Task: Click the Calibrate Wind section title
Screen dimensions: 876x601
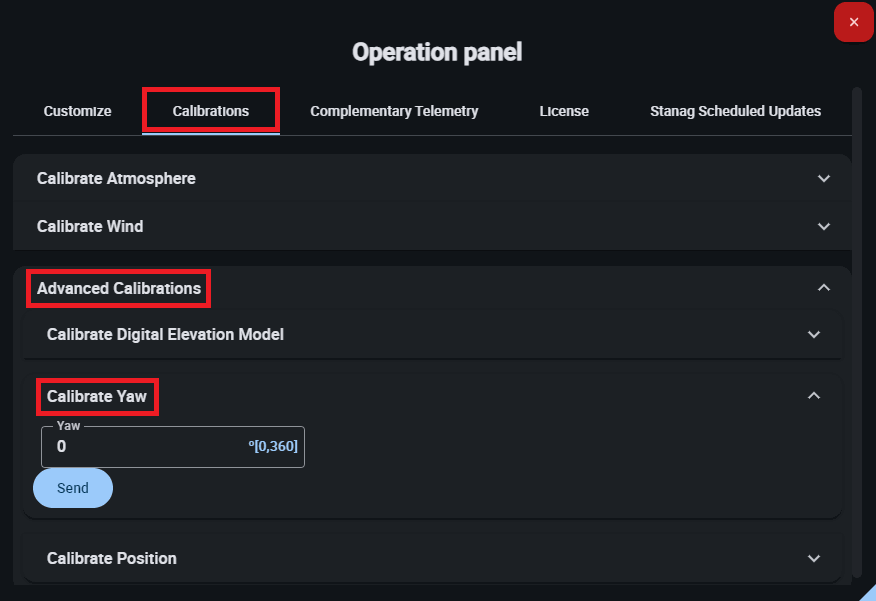Action: click(x=90, y=226)
